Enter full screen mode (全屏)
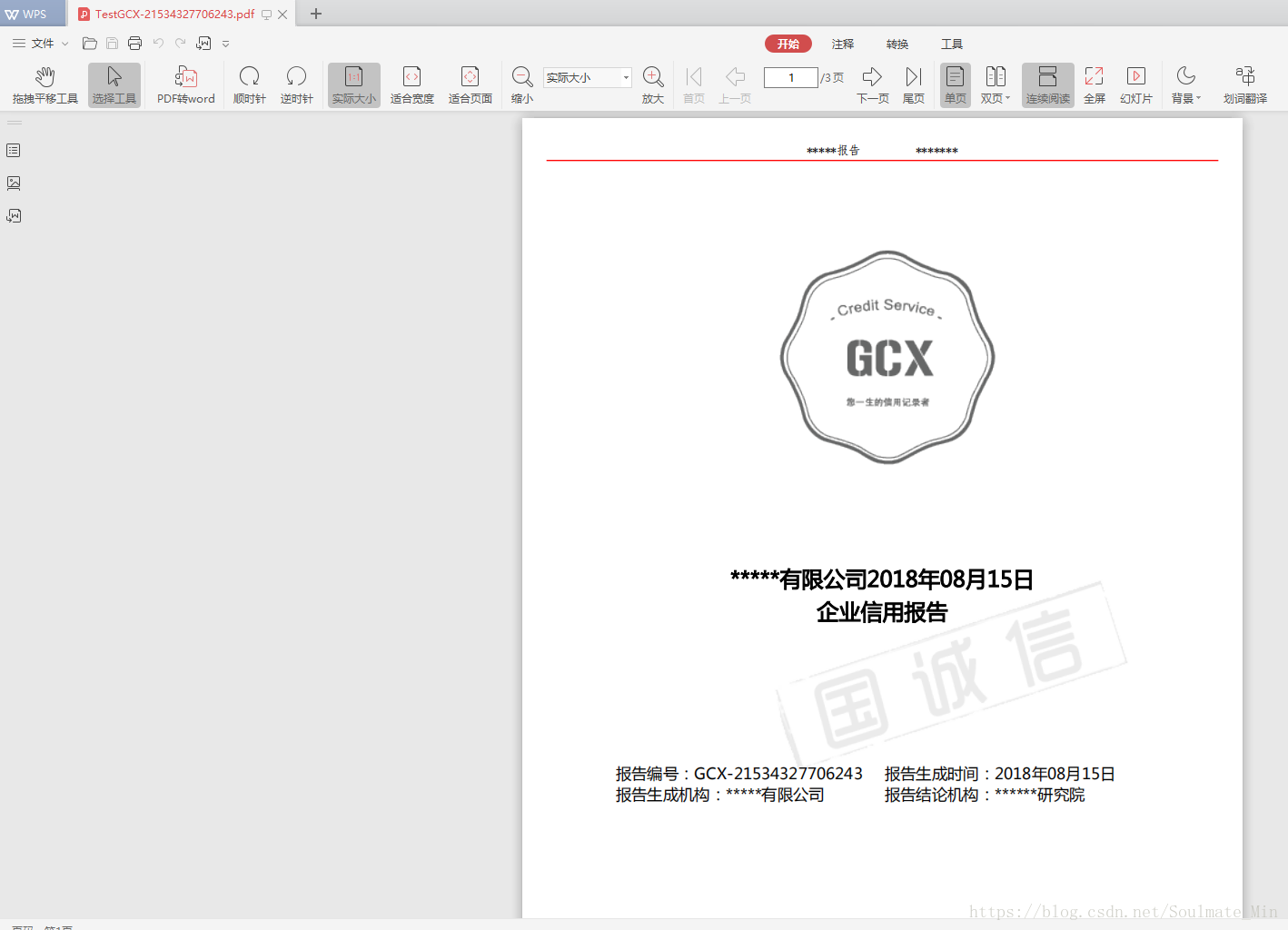This screenshot has height=930, width=1288. 1095,85
